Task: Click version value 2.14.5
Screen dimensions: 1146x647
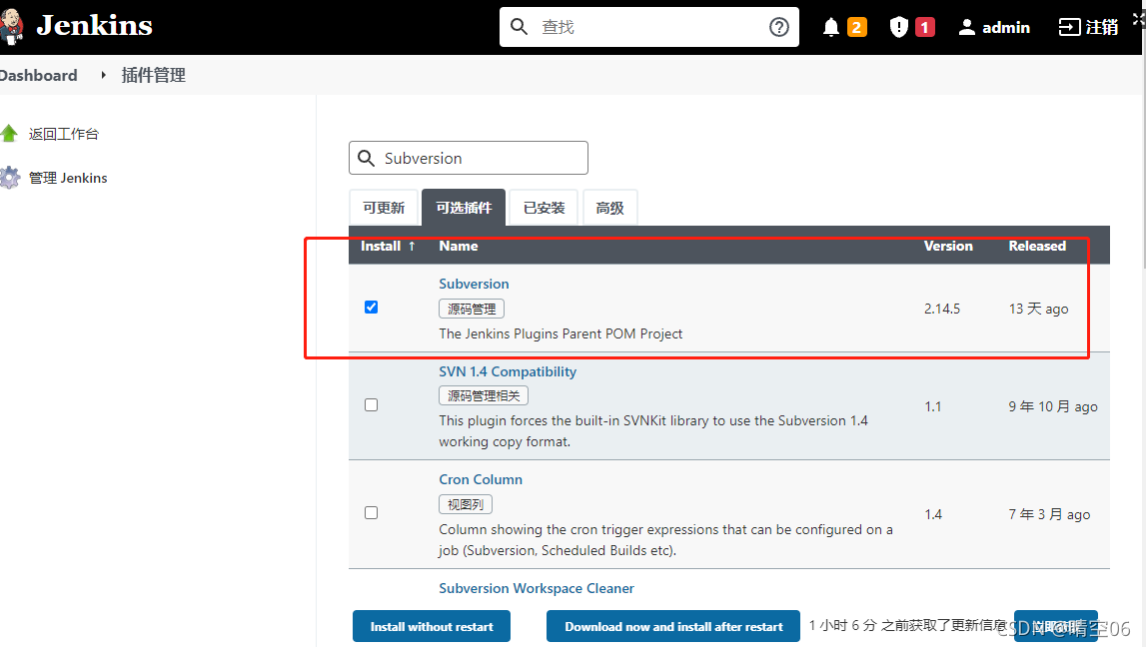Action: point(942,309)
